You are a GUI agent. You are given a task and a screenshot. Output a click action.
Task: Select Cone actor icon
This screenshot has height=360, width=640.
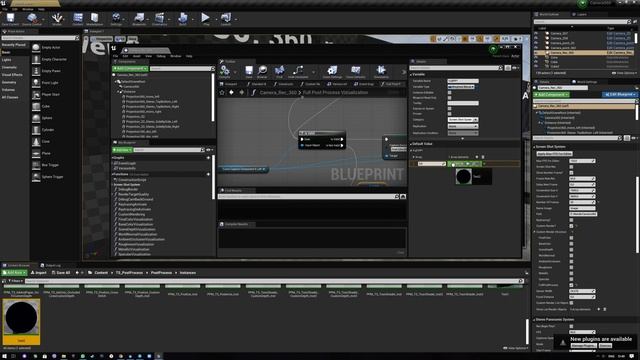coord(36,142)
